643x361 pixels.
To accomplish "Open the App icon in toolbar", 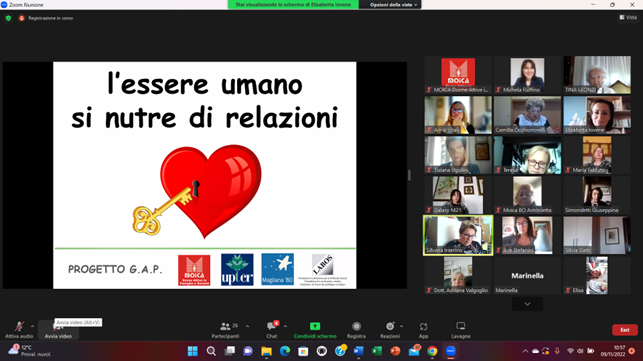I will tap(423, 327).
